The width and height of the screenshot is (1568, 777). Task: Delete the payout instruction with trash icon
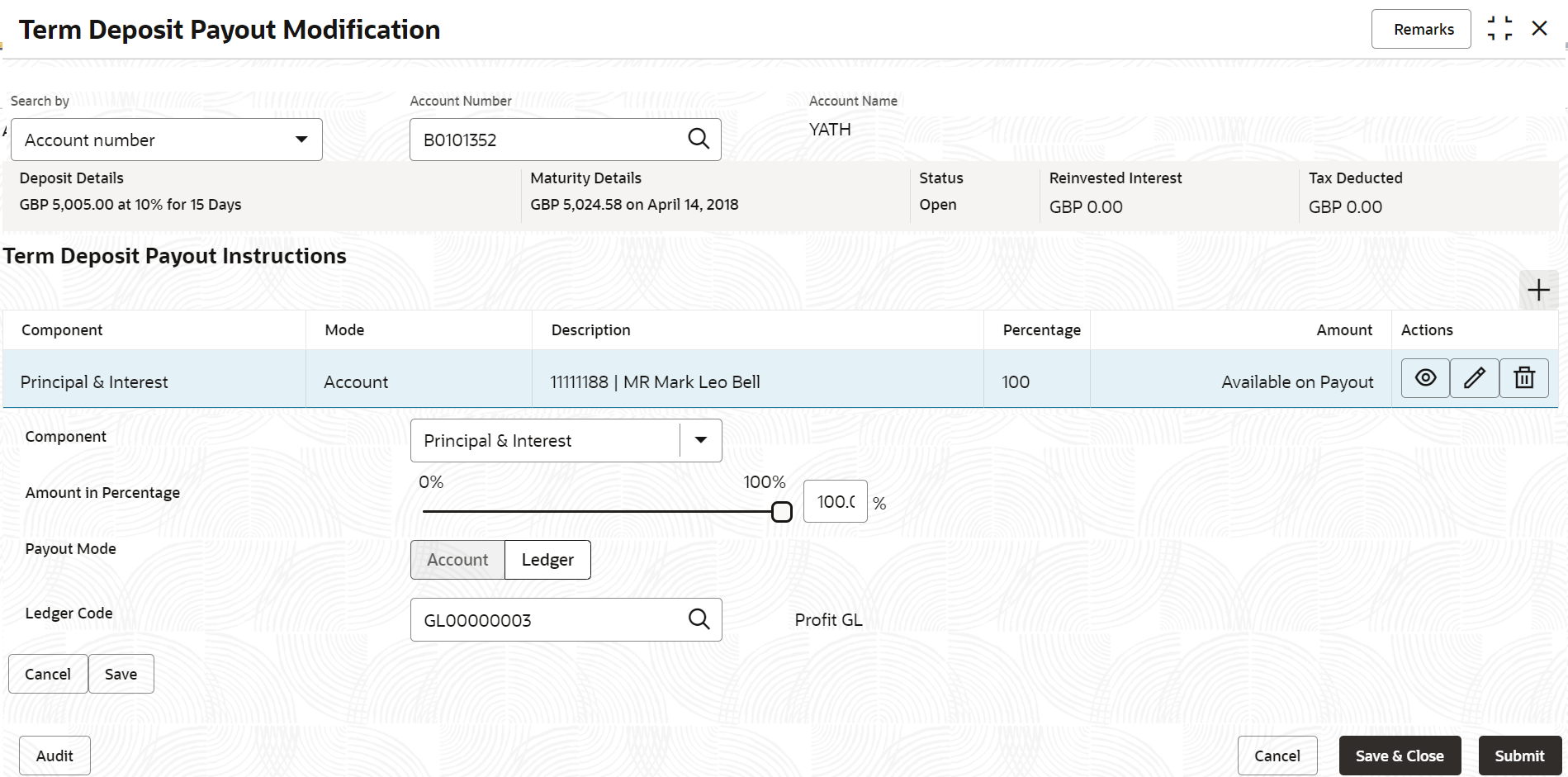(x=1524, y=378)
